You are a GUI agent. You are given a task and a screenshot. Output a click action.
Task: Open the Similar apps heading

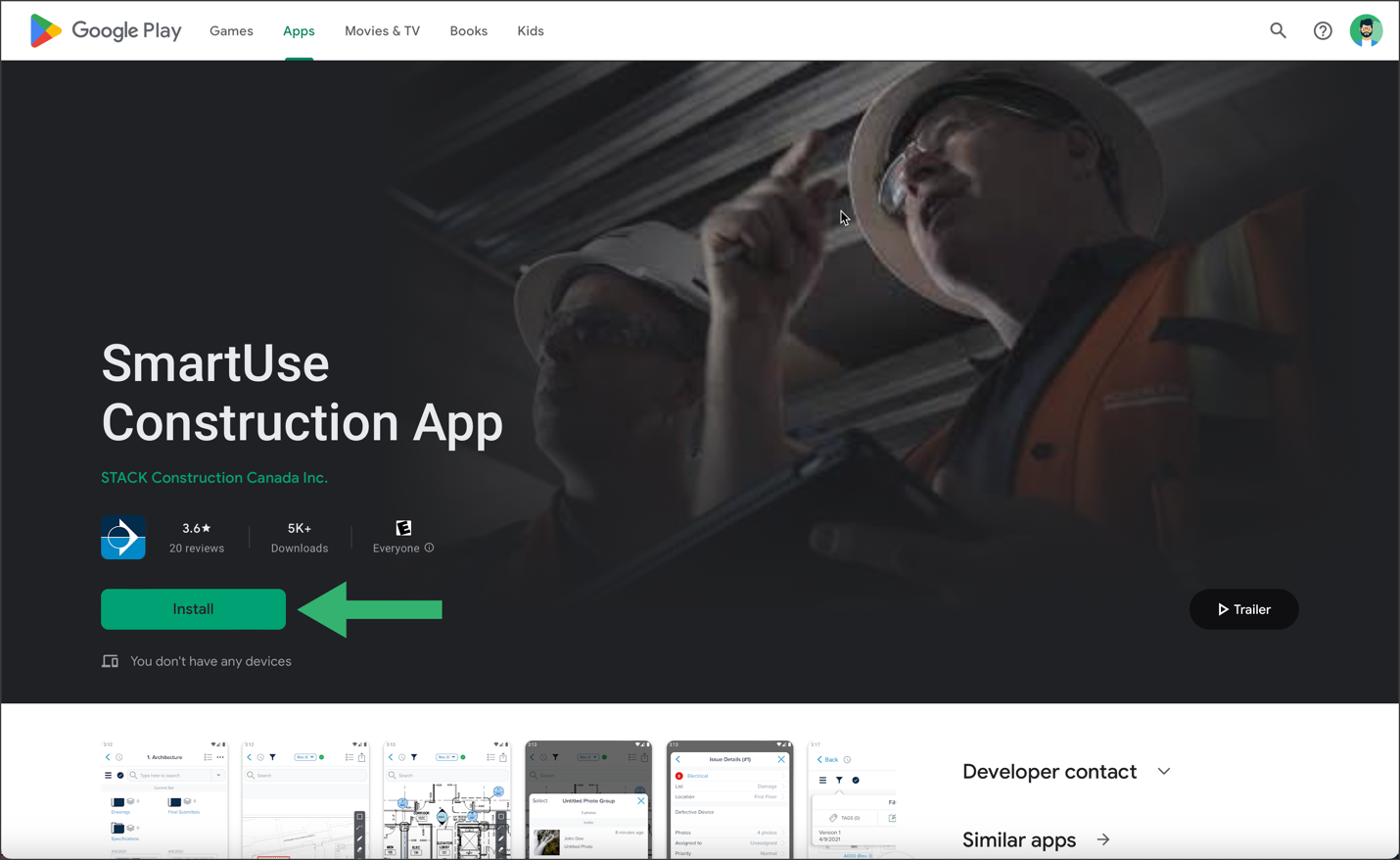[1019, 839]
